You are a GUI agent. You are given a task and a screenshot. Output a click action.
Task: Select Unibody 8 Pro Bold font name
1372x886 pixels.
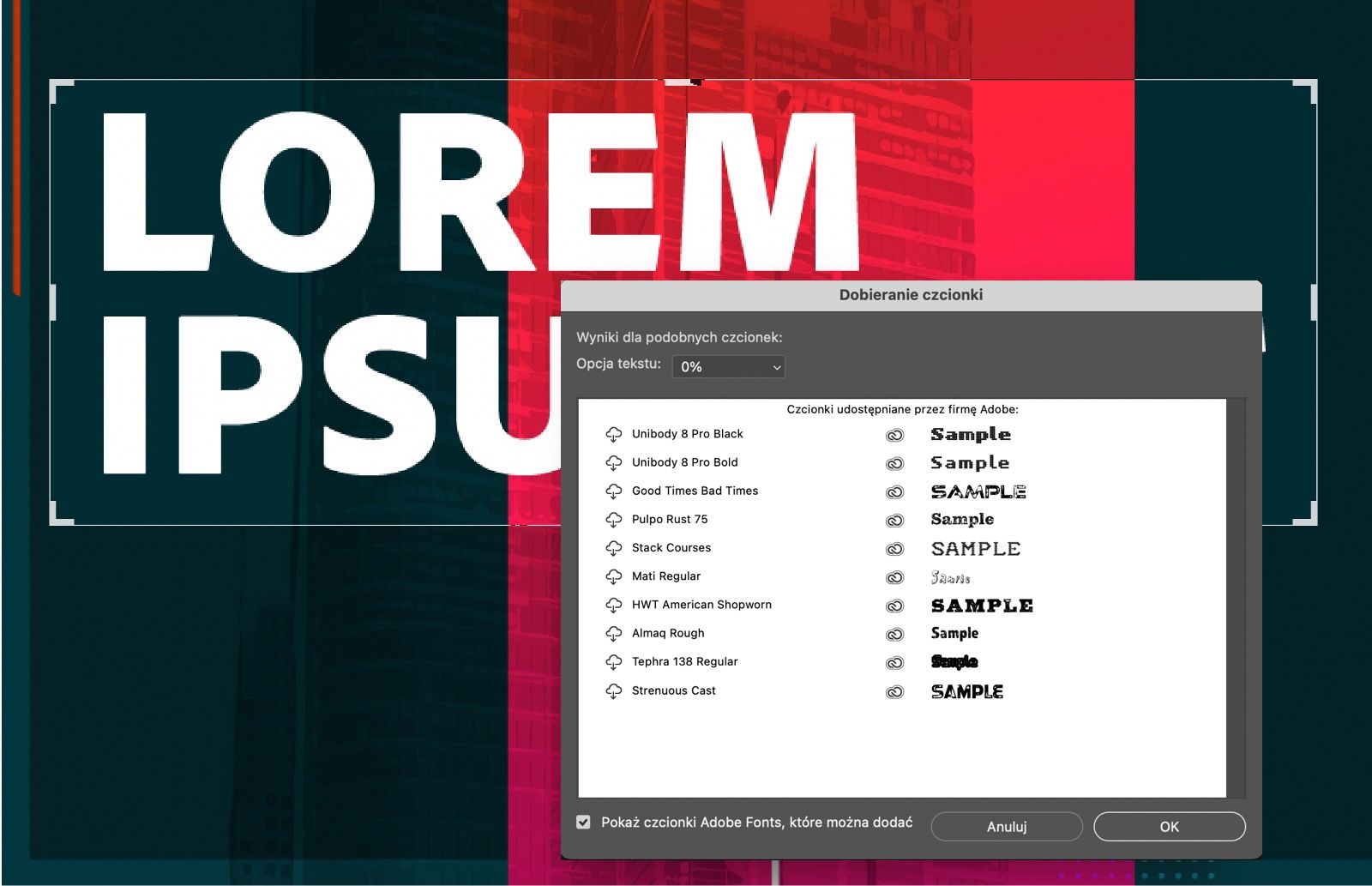[x=685, y=462]
